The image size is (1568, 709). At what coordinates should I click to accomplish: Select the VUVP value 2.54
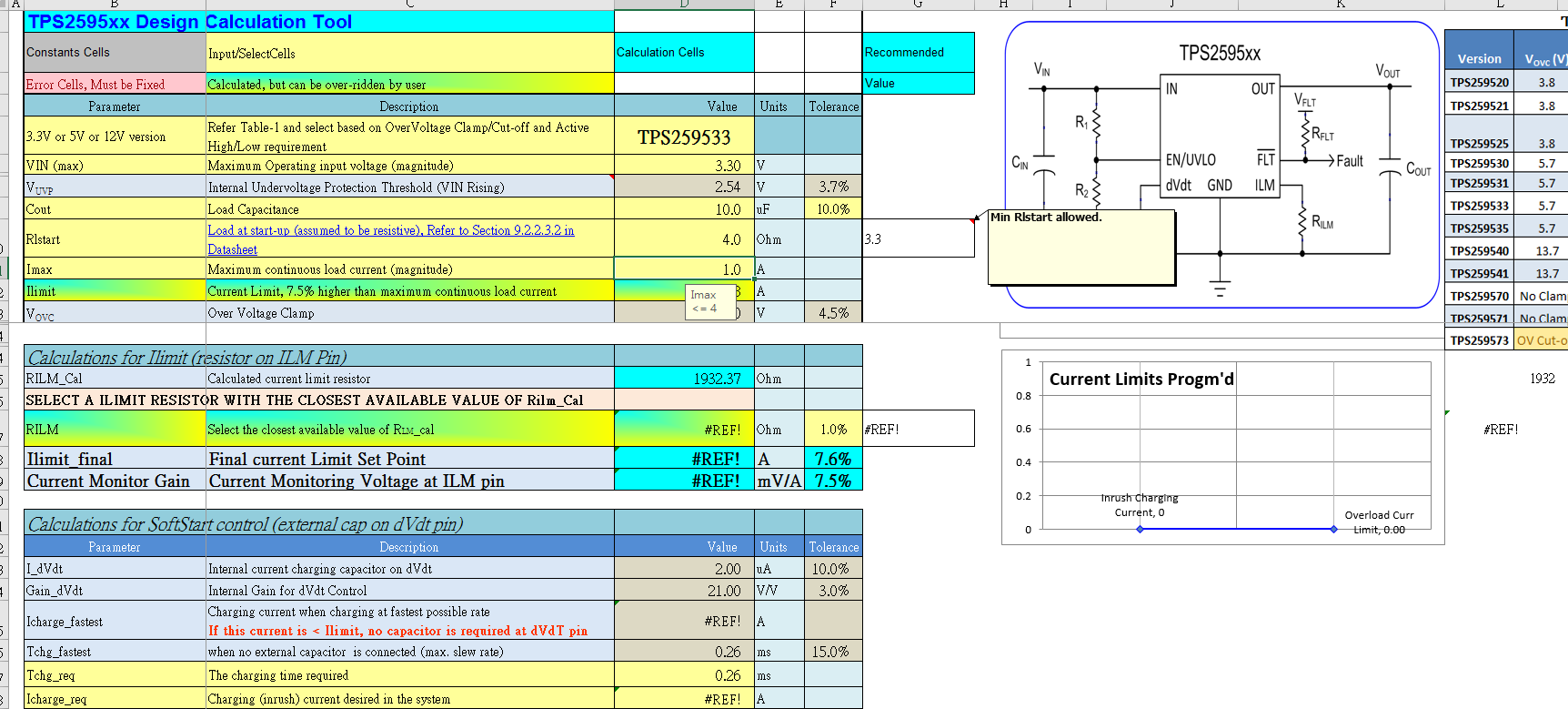pyautogui.click(x=684, y=187)
